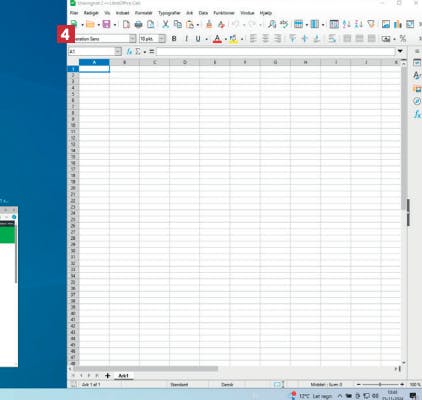422x400 pixels.
Task: Expand the font size dropdown
Action: [162, 39]
